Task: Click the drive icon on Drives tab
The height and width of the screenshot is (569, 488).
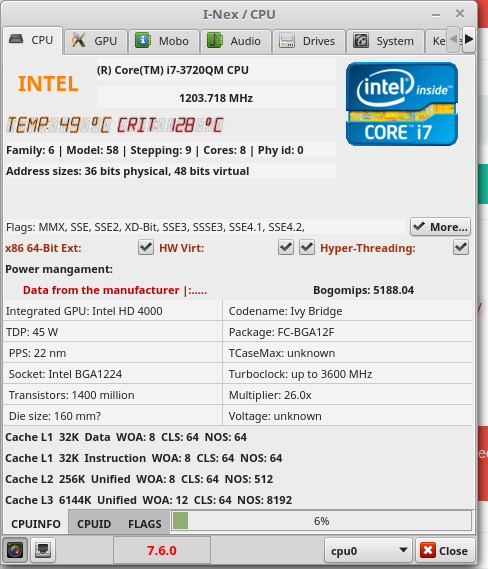Action: 287,41
